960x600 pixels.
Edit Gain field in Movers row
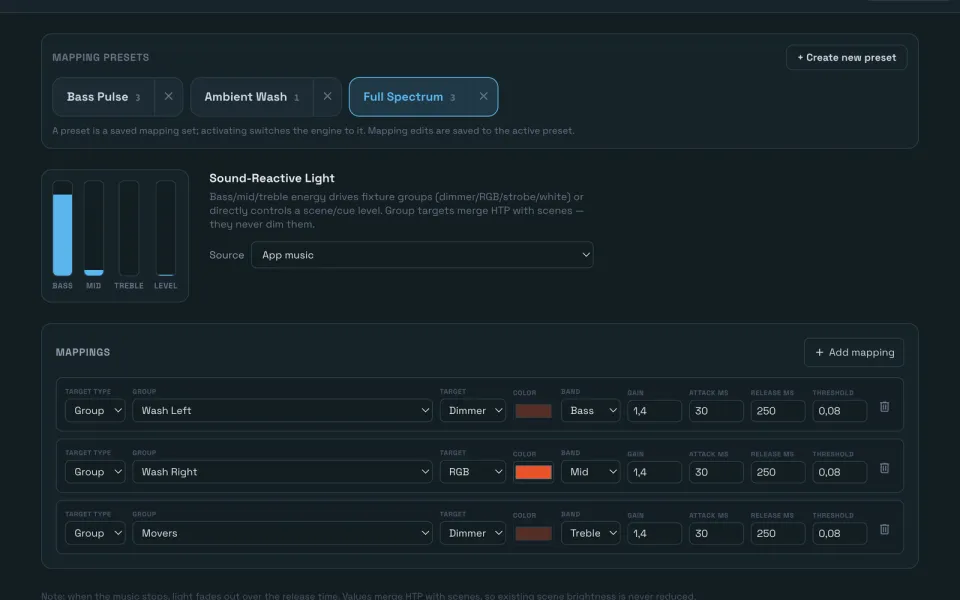click(654, 533)
